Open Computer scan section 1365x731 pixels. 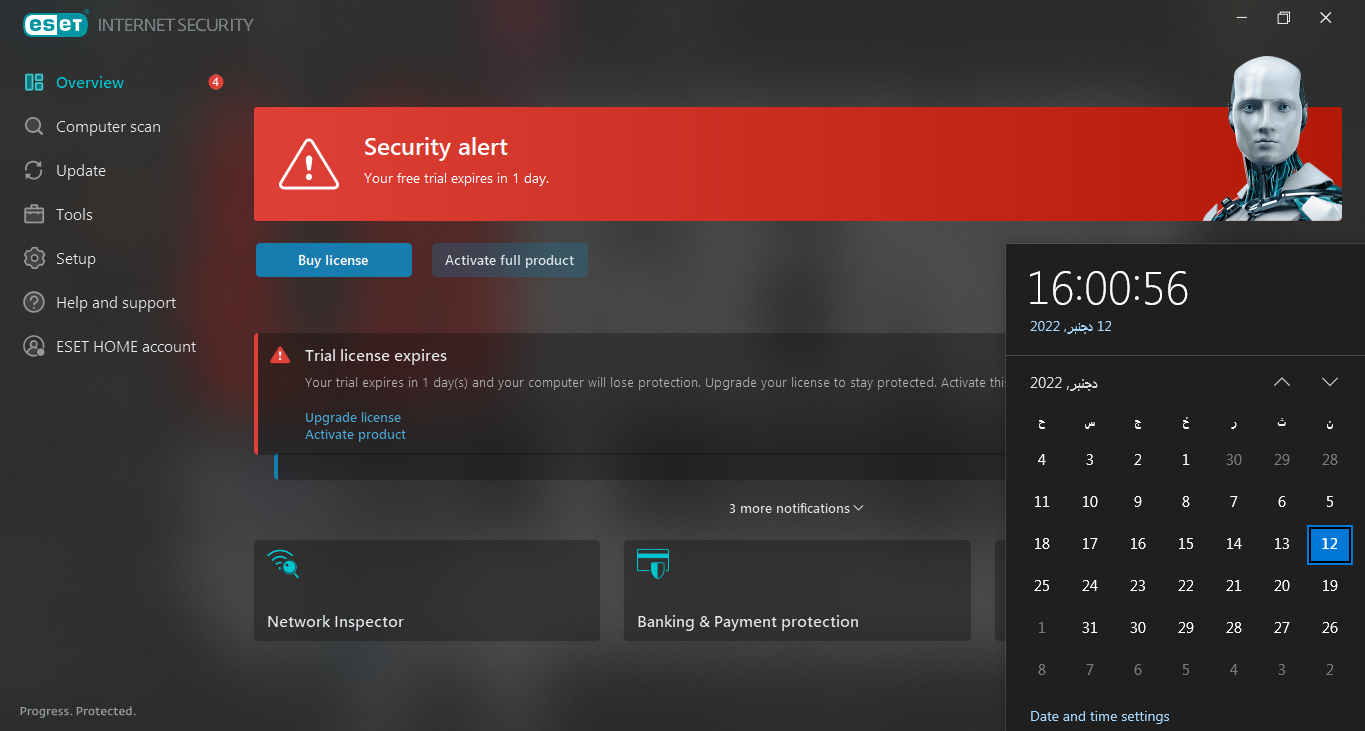point(108,127)
